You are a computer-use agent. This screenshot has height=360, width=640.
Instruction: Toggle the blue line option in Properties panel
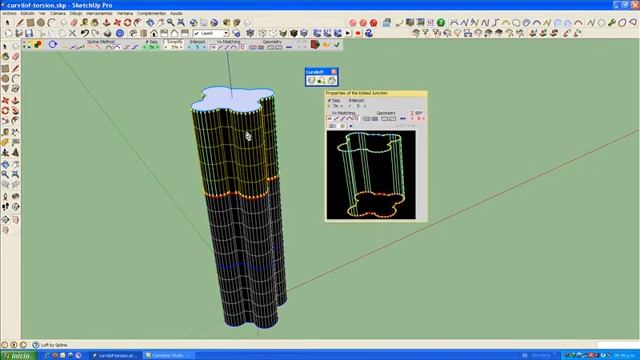click(403, 119)
